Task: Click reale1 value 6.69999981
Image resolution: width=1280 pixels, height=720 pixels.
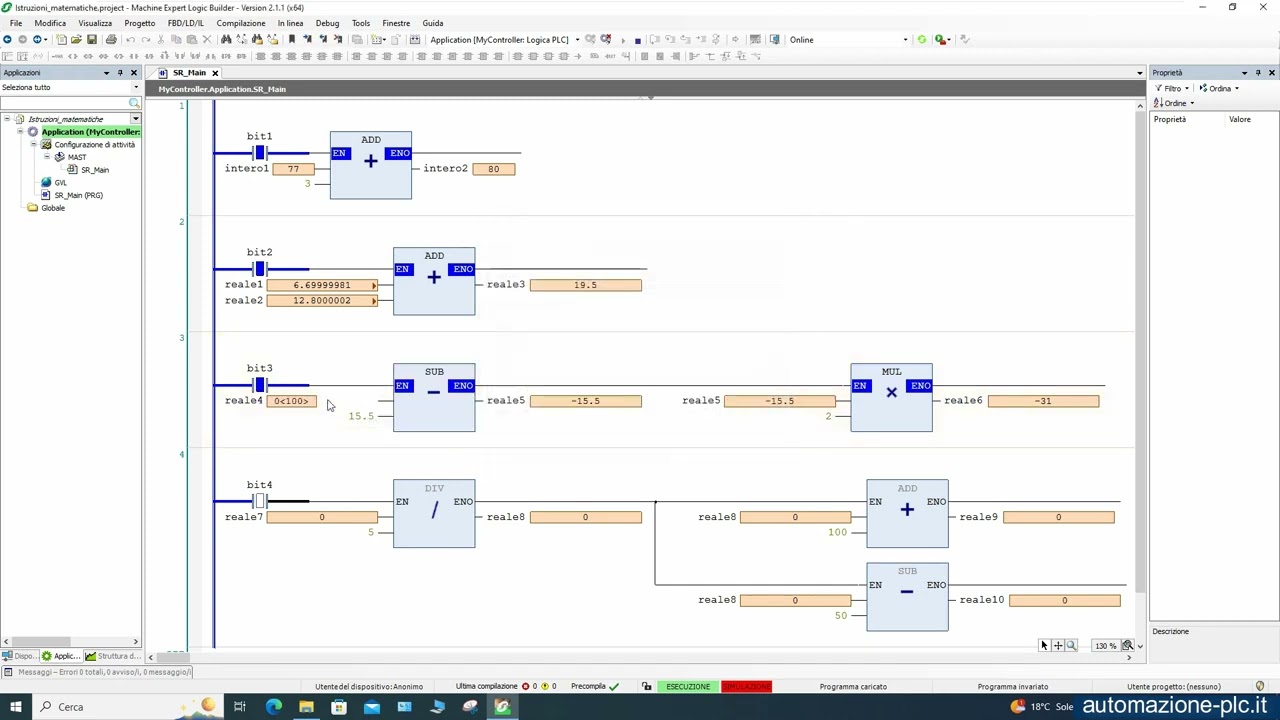Action: [322, 285]
